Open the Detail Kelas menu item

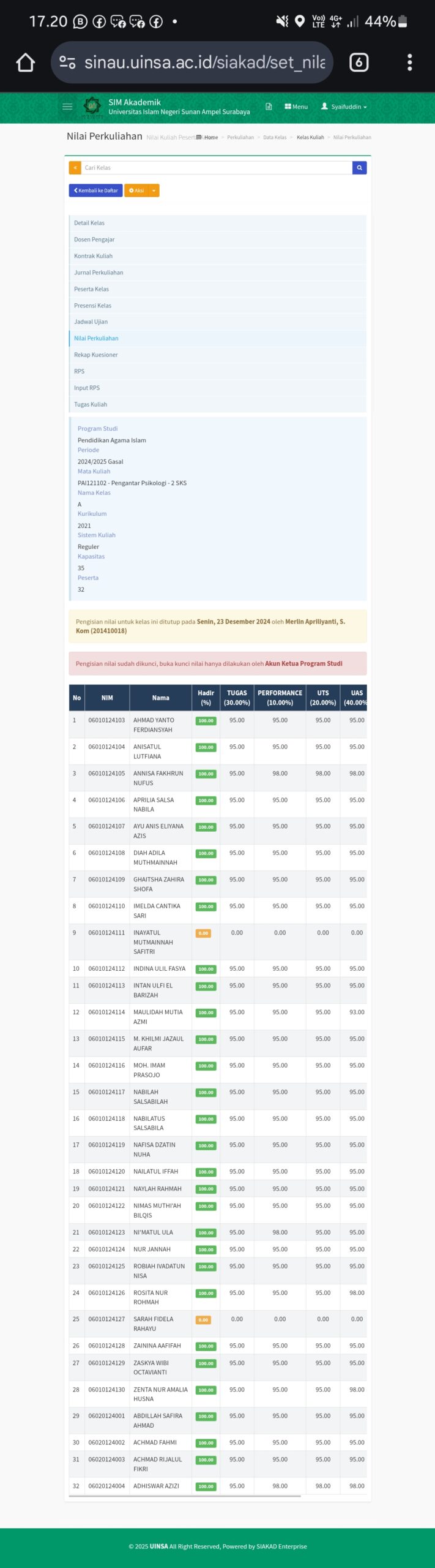218,223
